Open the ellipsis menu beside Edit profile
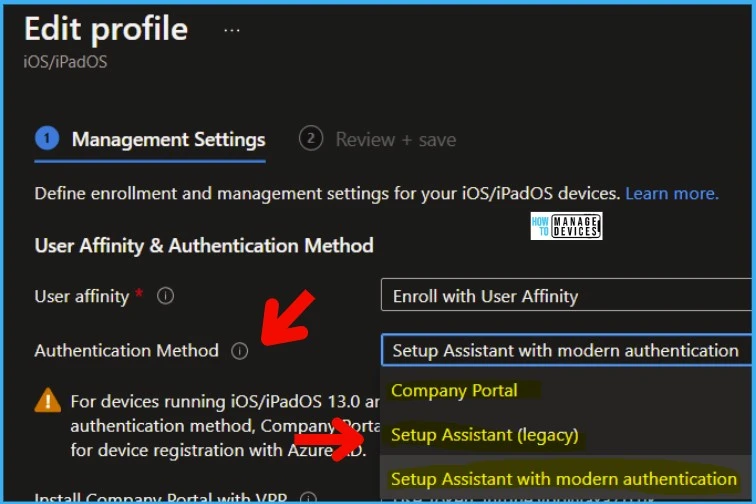This screenshot has height=504, width=756. click(232, 30)
